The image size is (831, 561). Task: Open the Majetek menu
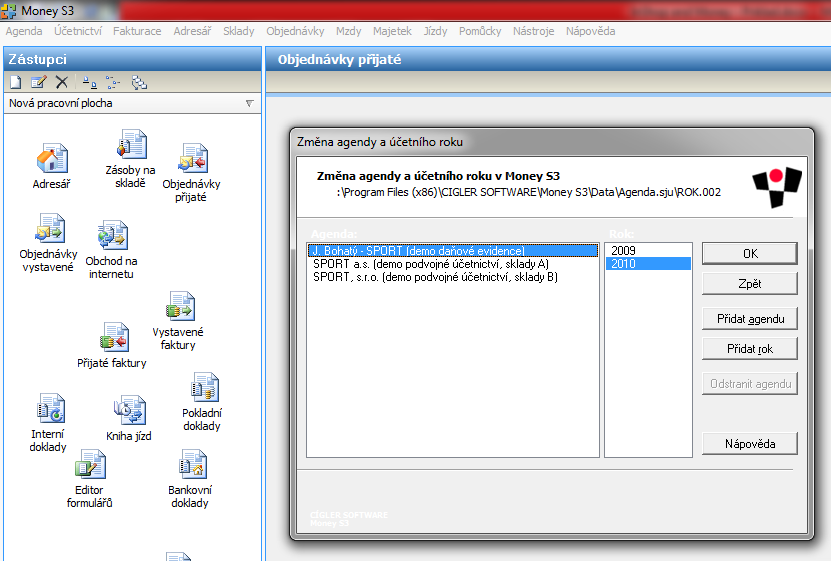(392, 31)
